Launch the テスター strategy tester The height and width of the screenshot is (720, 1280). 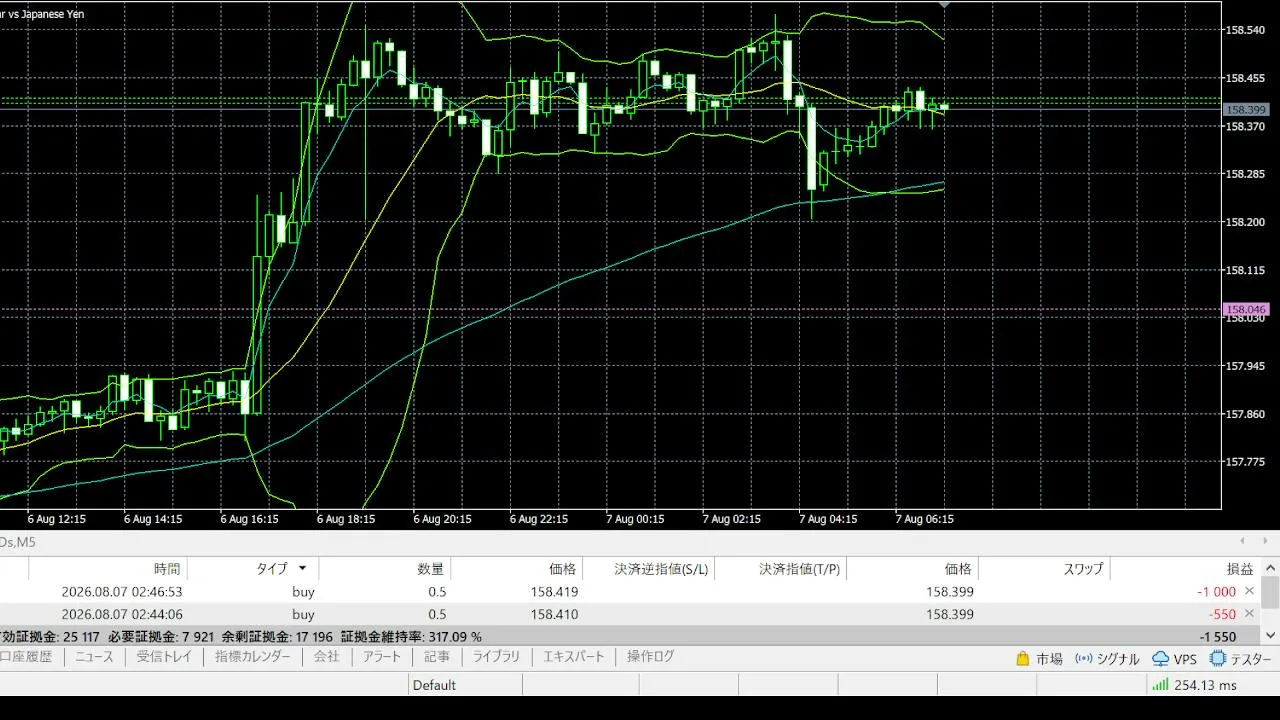click(1241, 659)
